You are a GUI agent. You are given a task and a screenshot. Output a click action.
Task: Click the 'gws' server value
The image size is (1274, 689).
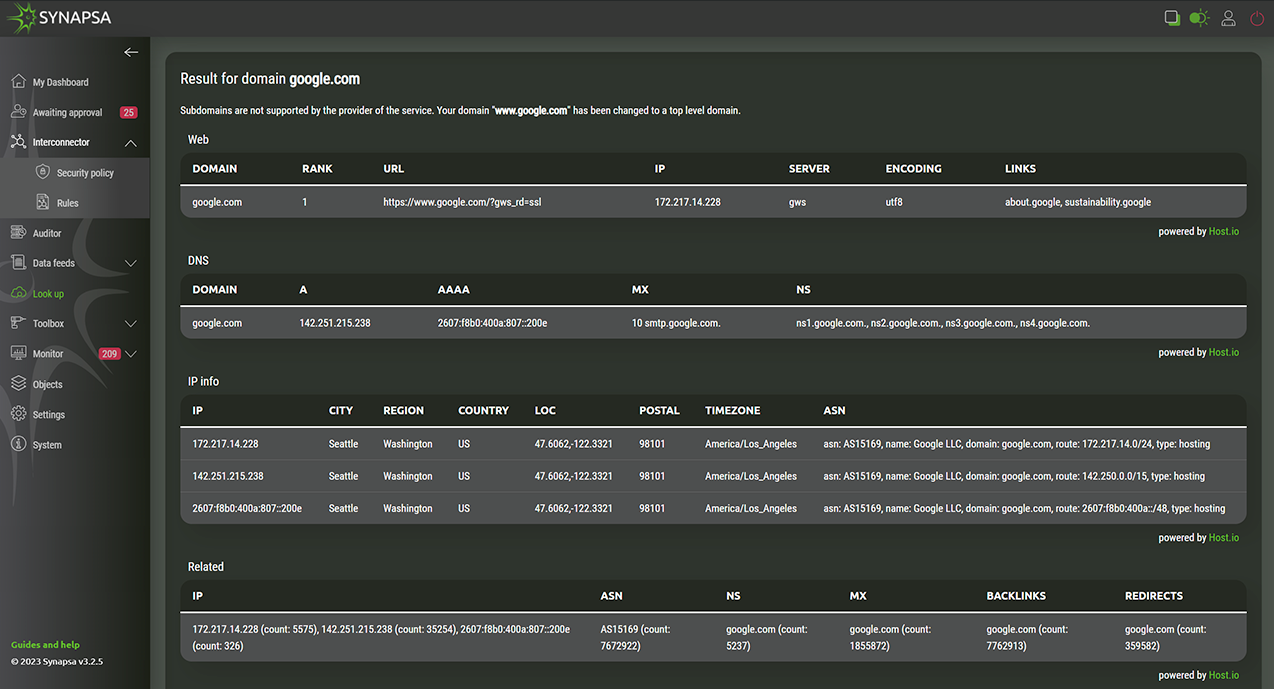798,202
